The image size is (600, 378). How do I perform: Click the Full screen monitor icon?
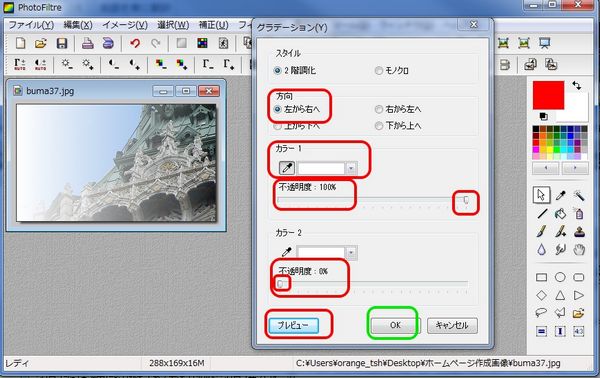(x=545, y=43)
